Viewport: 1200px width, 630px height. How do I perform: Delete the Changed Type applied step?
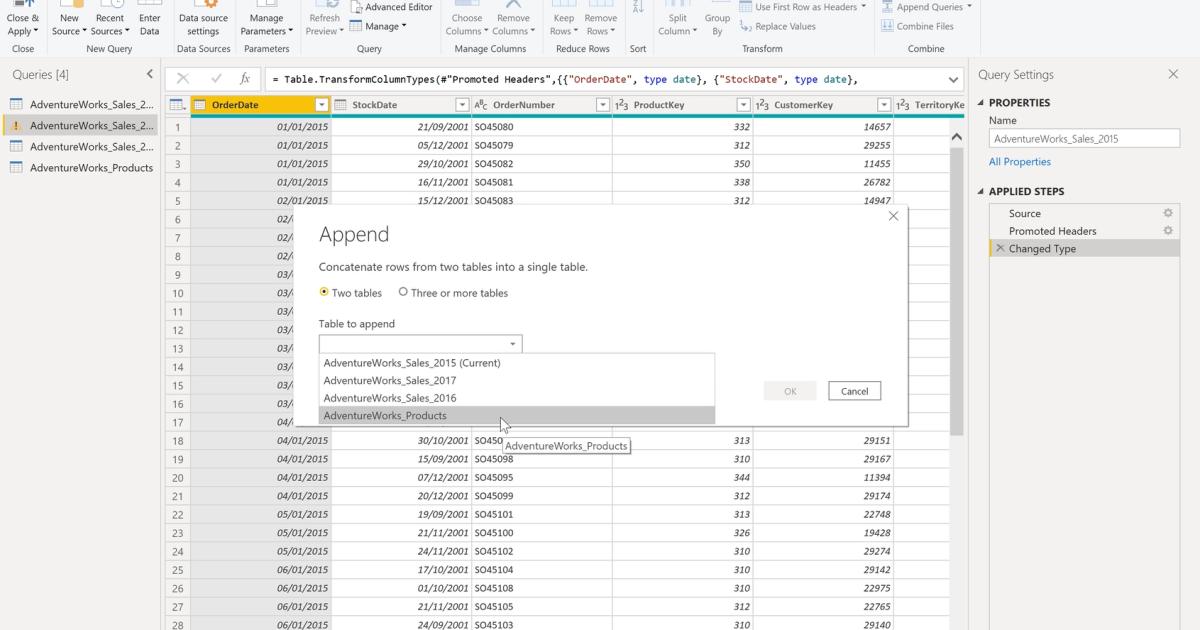click(1001, 247)
